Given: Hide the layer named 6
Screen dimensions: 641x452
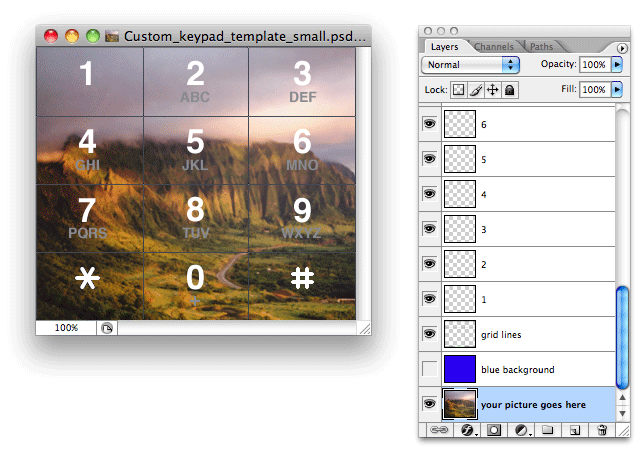Looking at the screenshot, I should (430, 123).
